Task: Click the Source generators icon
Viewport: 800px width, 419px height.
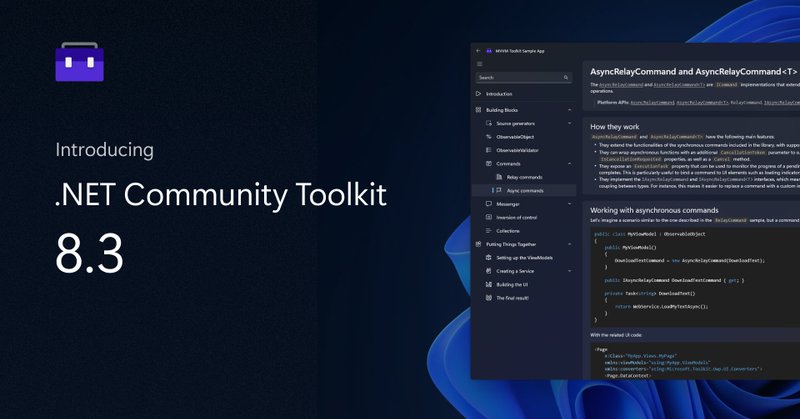Action: (x=489, y=124)
